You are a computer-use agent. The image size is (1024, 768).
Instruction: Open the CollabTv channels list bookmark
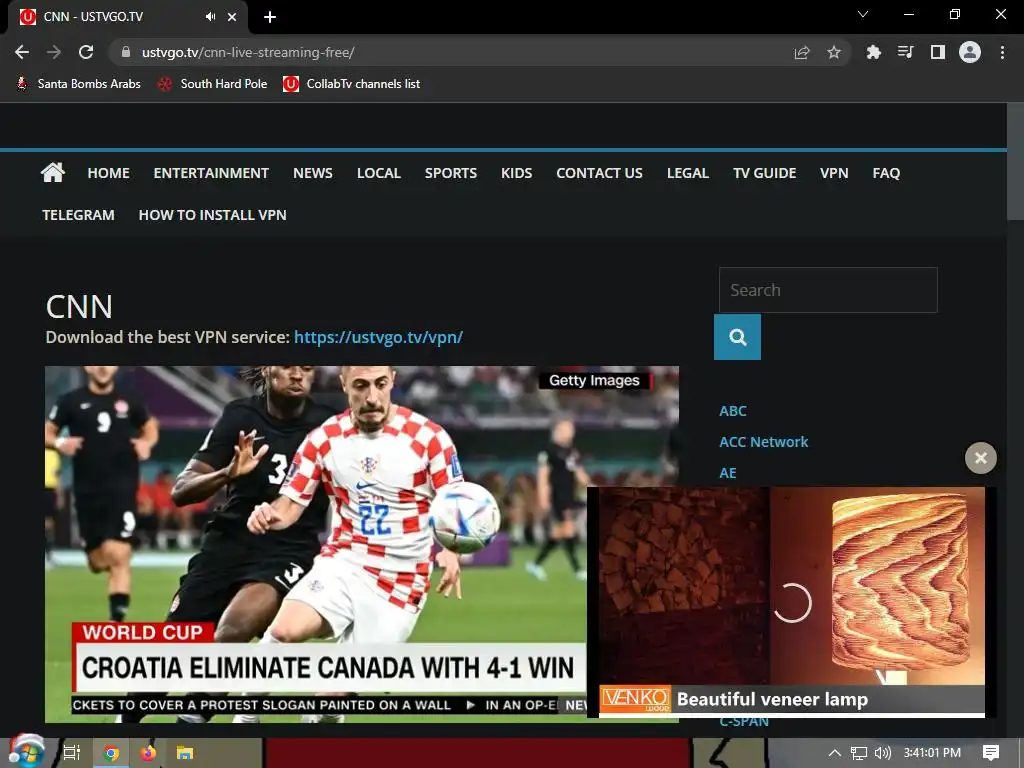point(351,84)
